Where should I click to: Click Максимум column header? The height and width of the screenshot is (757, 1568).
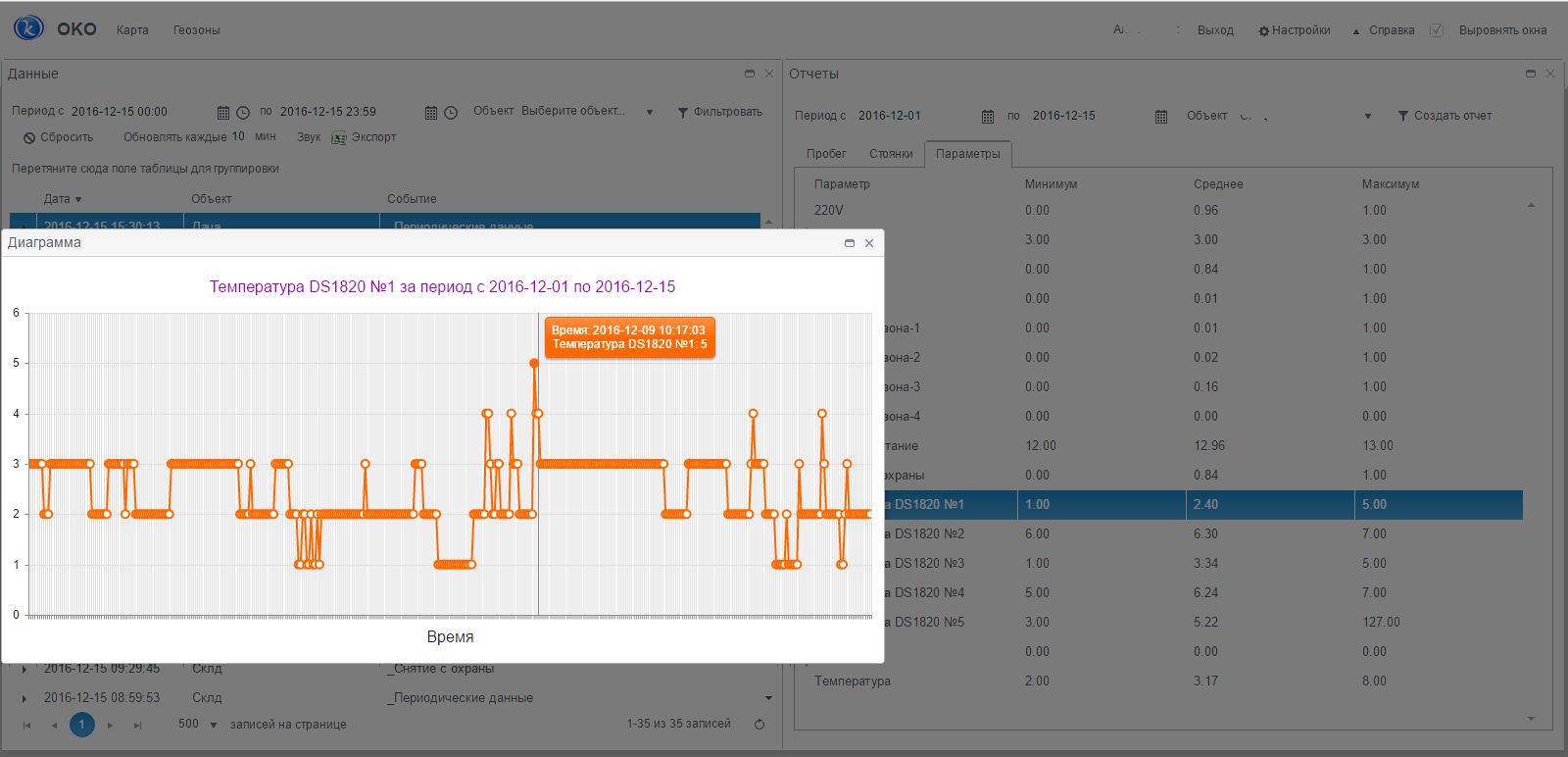1391,184
